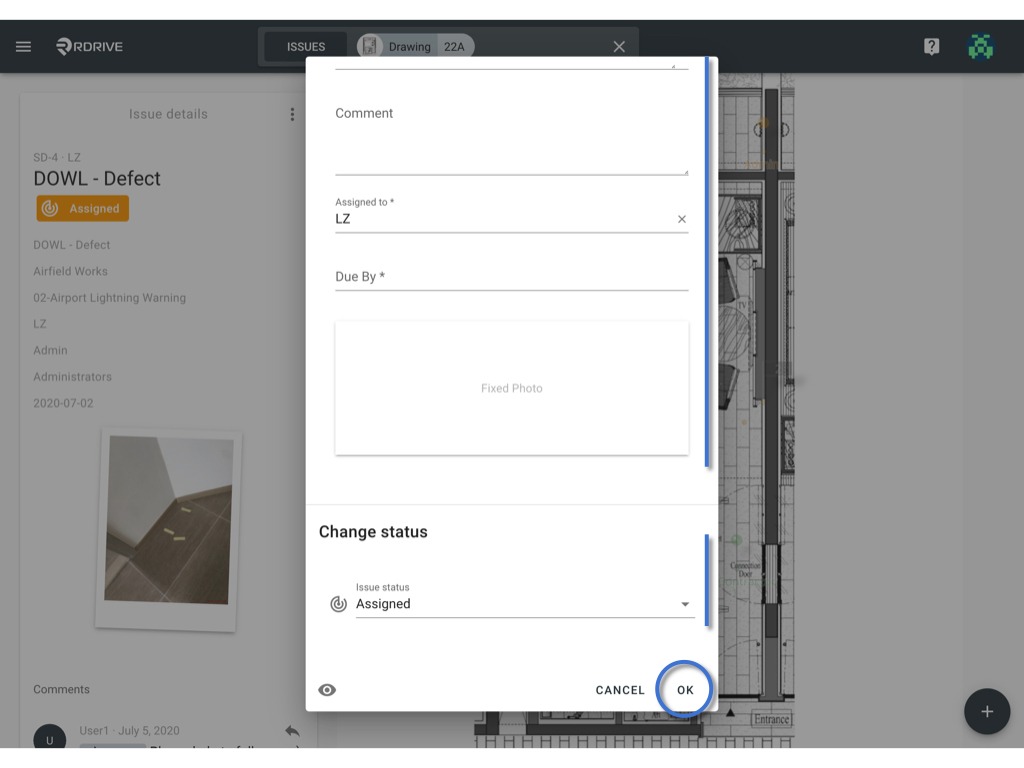The width and height of the screenshot is (1024, 768).
Task: Click the Comments section label
Action: click(61, 689)
